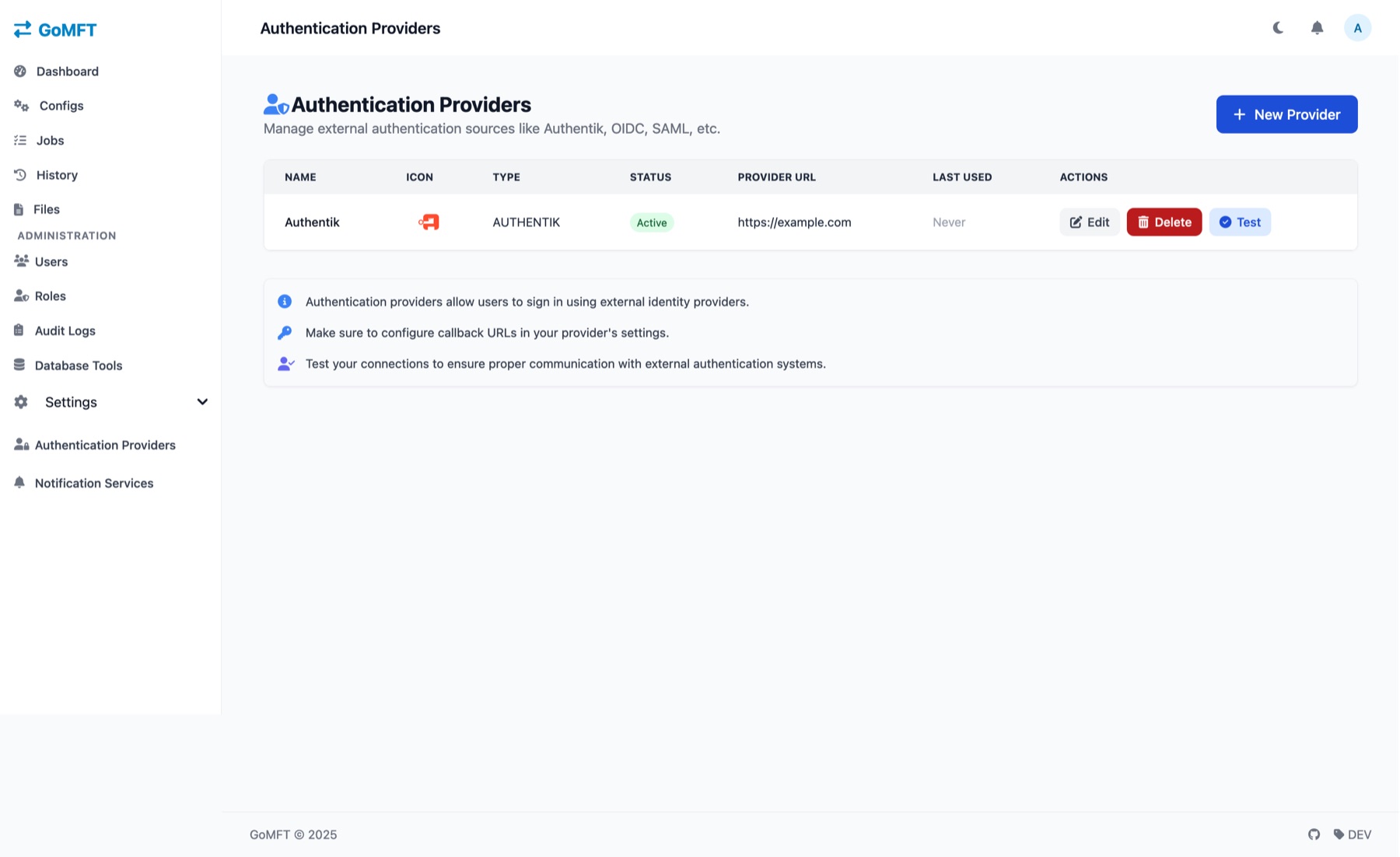Click the tag icon beside DEV
The width and height of the screenshot is (1400, 857).
point(1339,834)
